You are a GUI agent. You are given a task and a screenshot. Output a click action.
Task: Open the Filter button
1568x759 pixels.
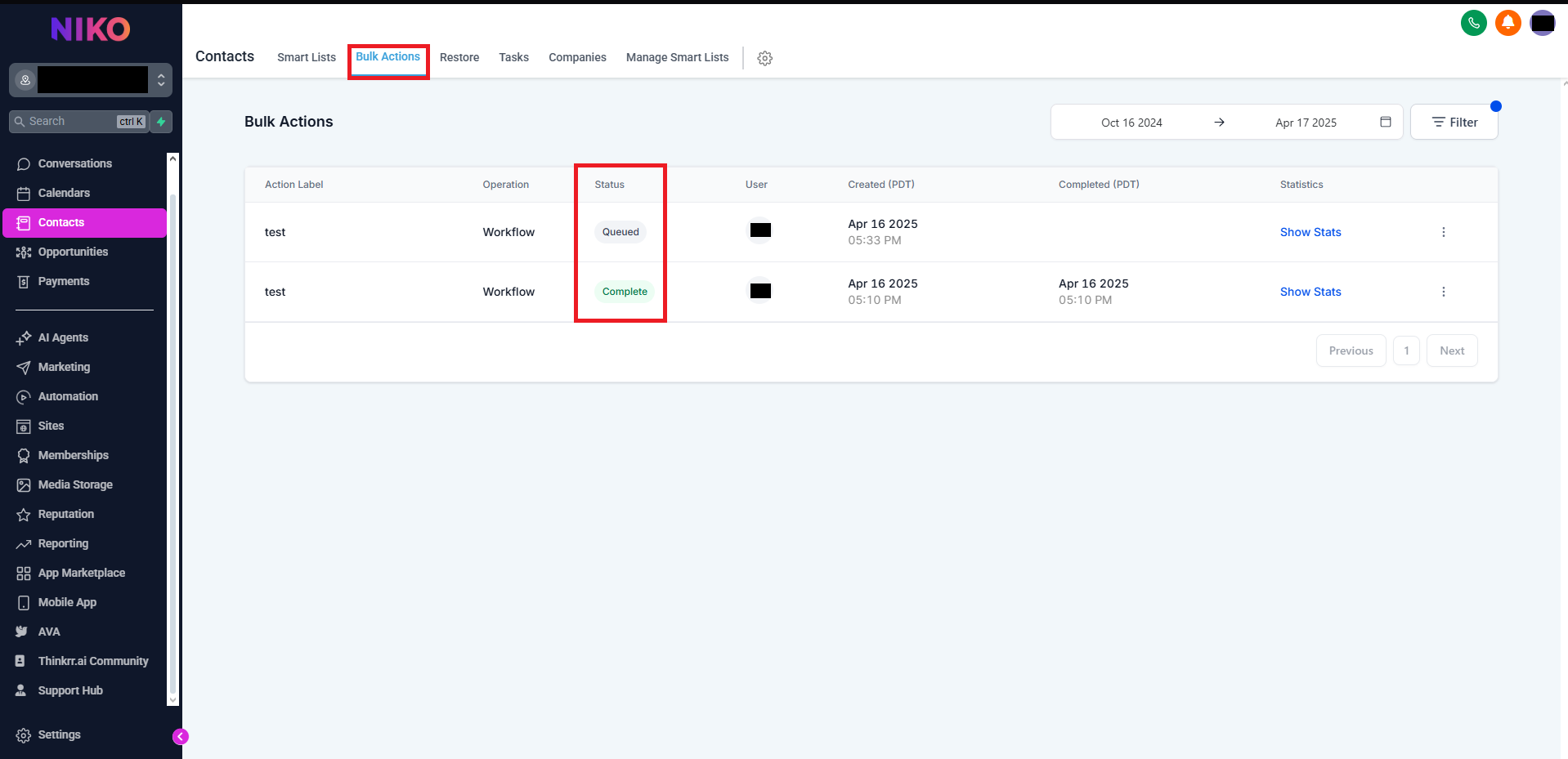point(1454,122)
